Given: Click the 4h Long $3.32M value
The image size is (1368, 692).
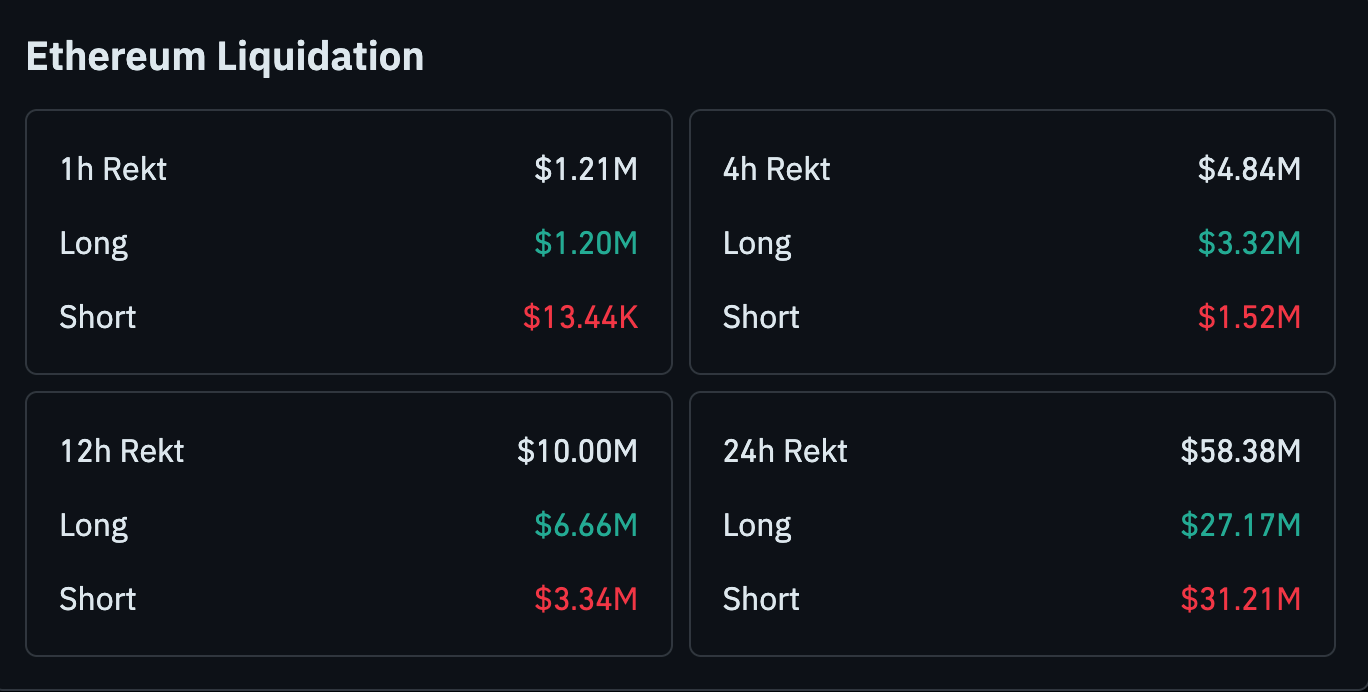Looking at the screenshot, I should coord(1249,243).
